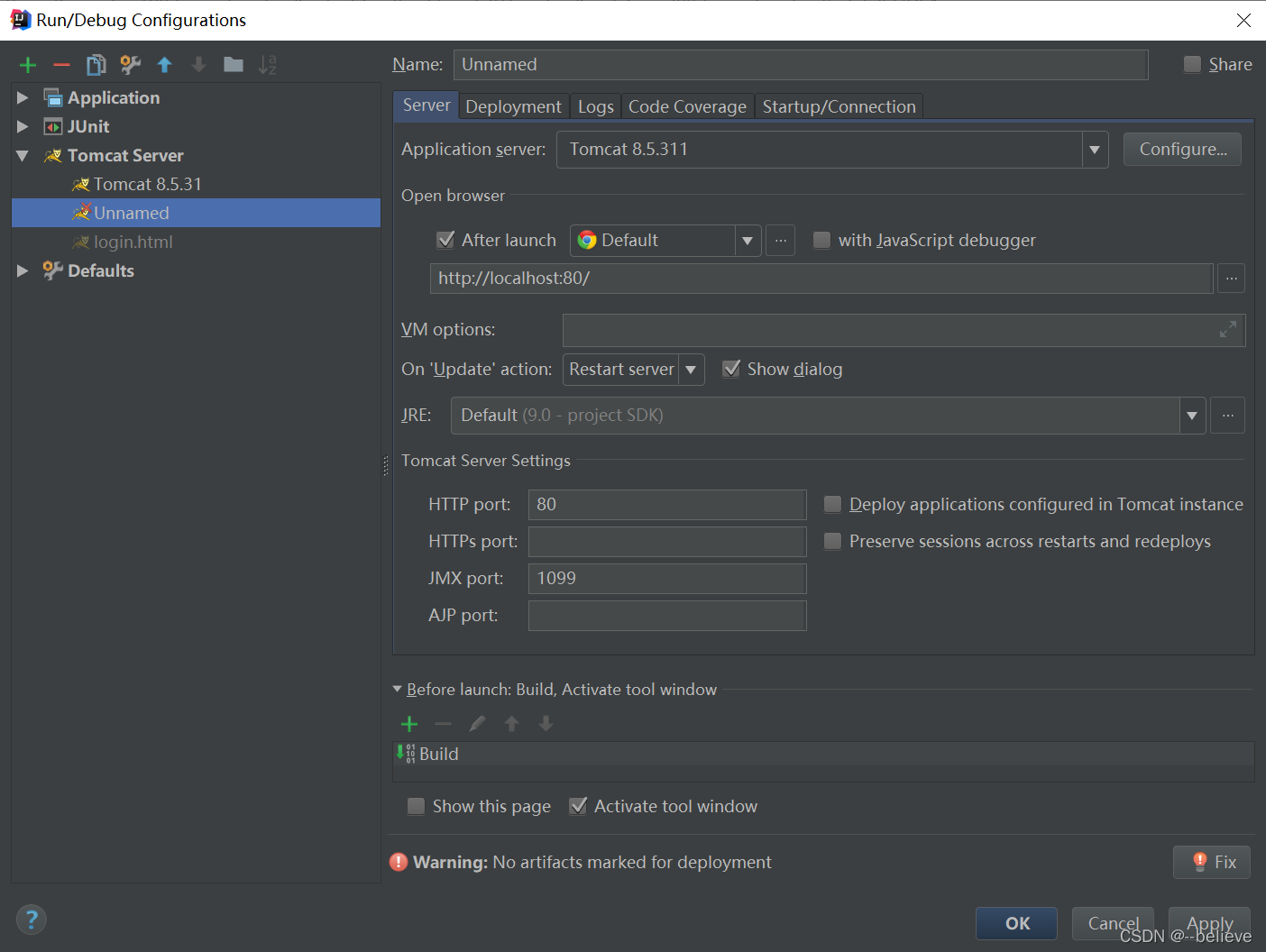Switch to Startup/Connection tab
The width and height of the screenshot is (1266, 952).
tap(839, 106)
